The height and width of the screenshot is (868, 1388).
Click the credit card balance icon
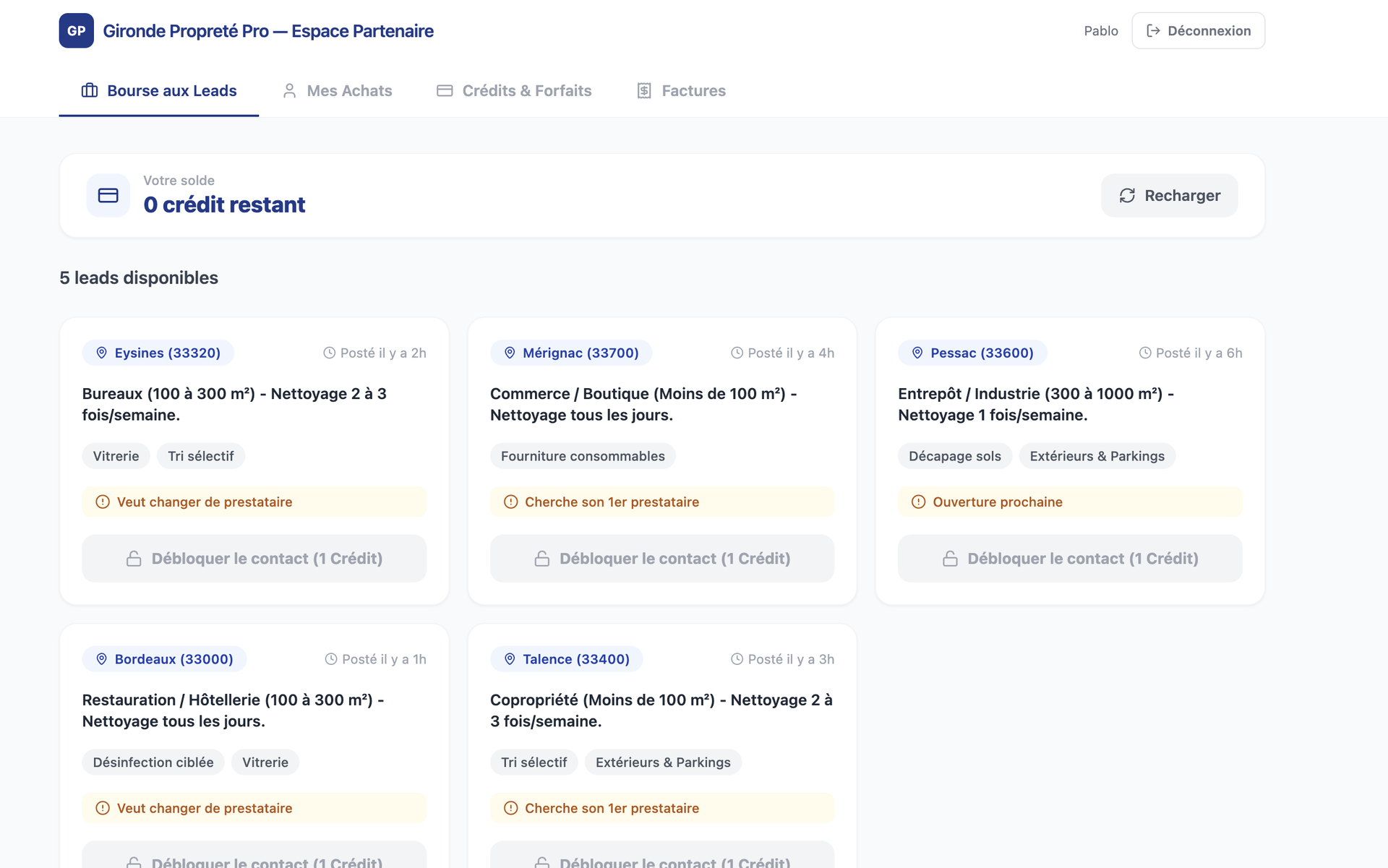coord(108,195)
